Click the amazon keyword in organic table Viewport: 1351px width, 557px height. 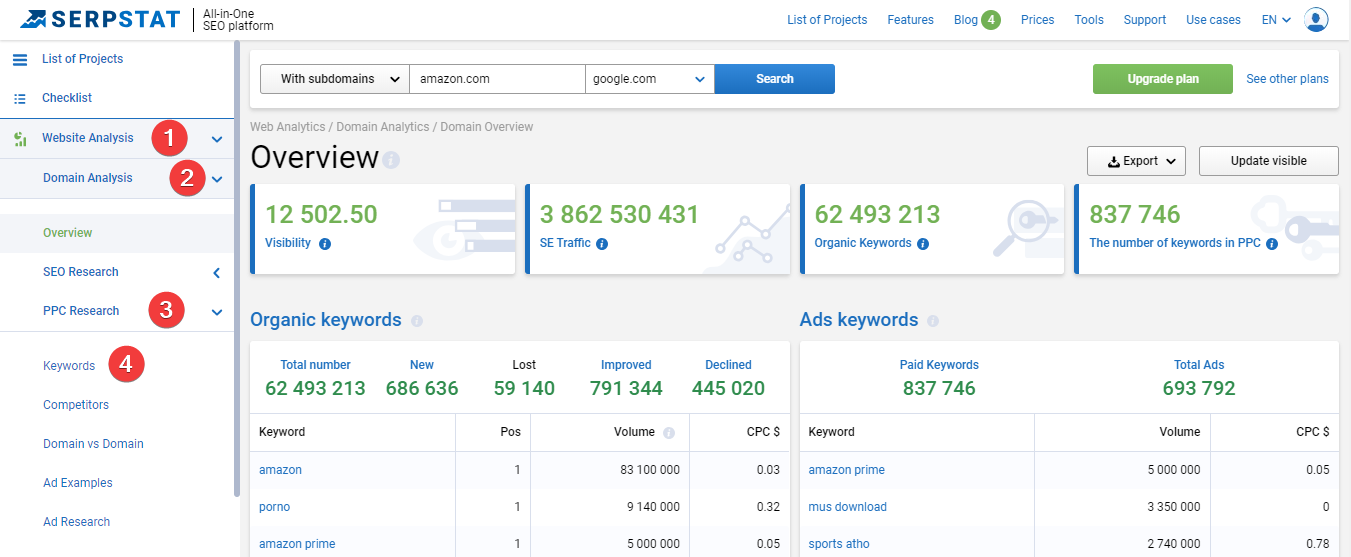(280, 470)
